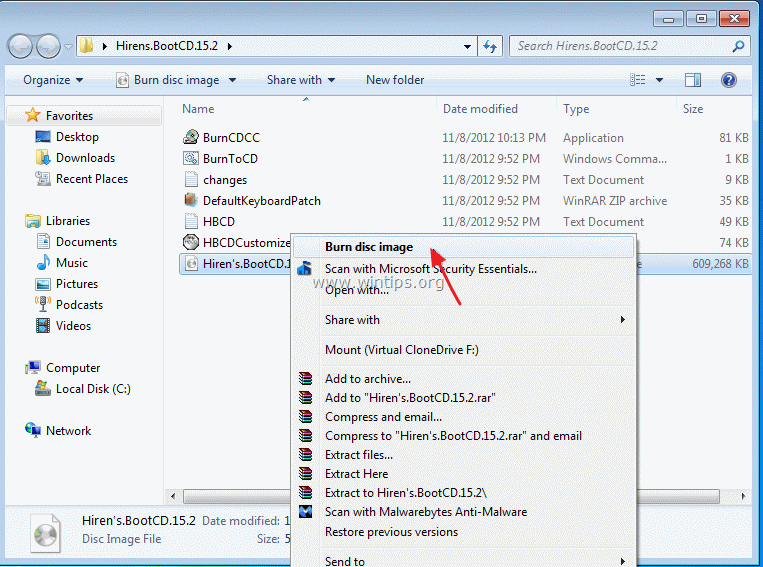This screenshot has width=763, height=567.
Task: Click Burn disc image toolbar button
Action: point(168,80)
